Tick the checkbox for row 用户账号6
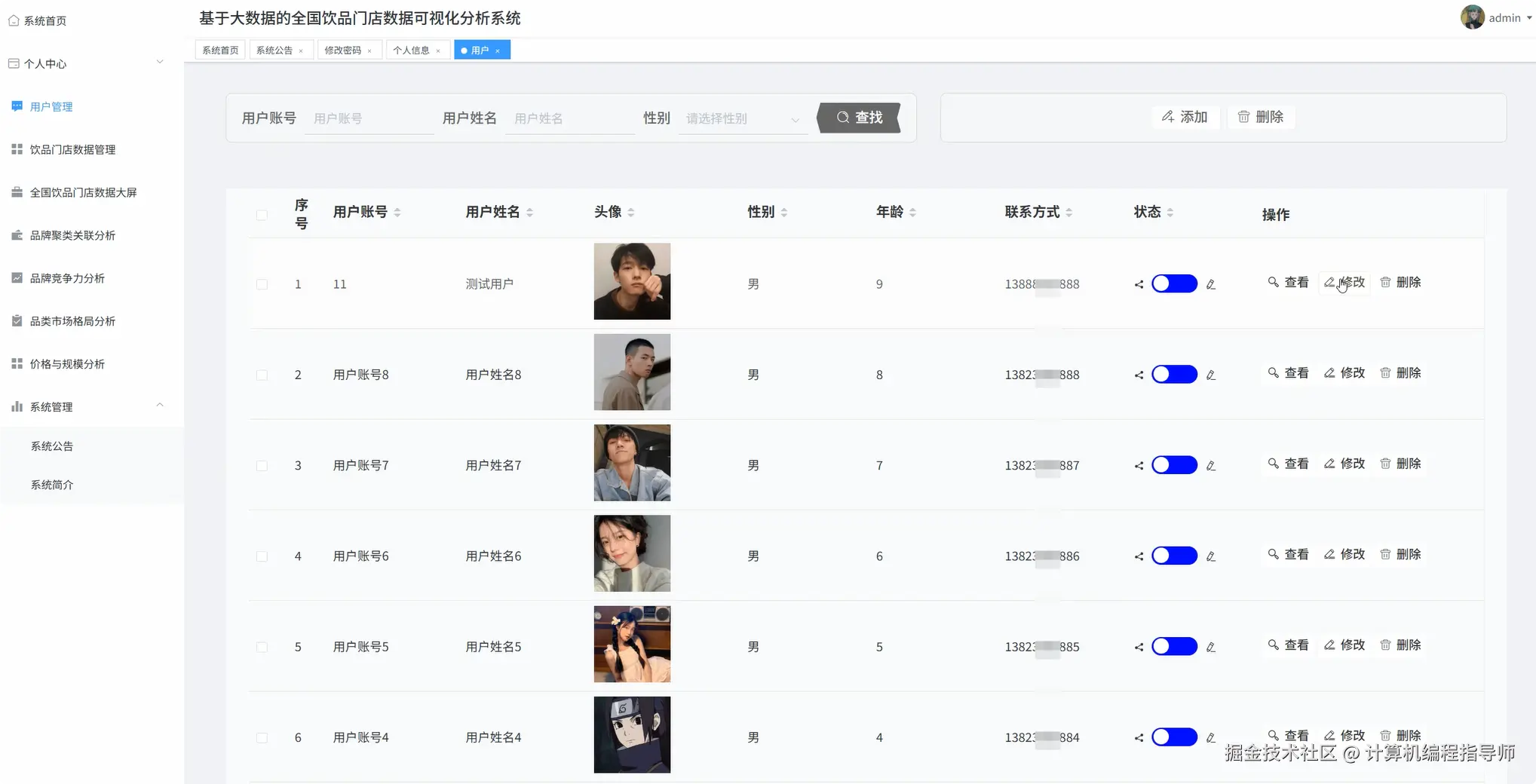Image resolution: width=1536 pixels, height=784 pixels. coord(262,556)
